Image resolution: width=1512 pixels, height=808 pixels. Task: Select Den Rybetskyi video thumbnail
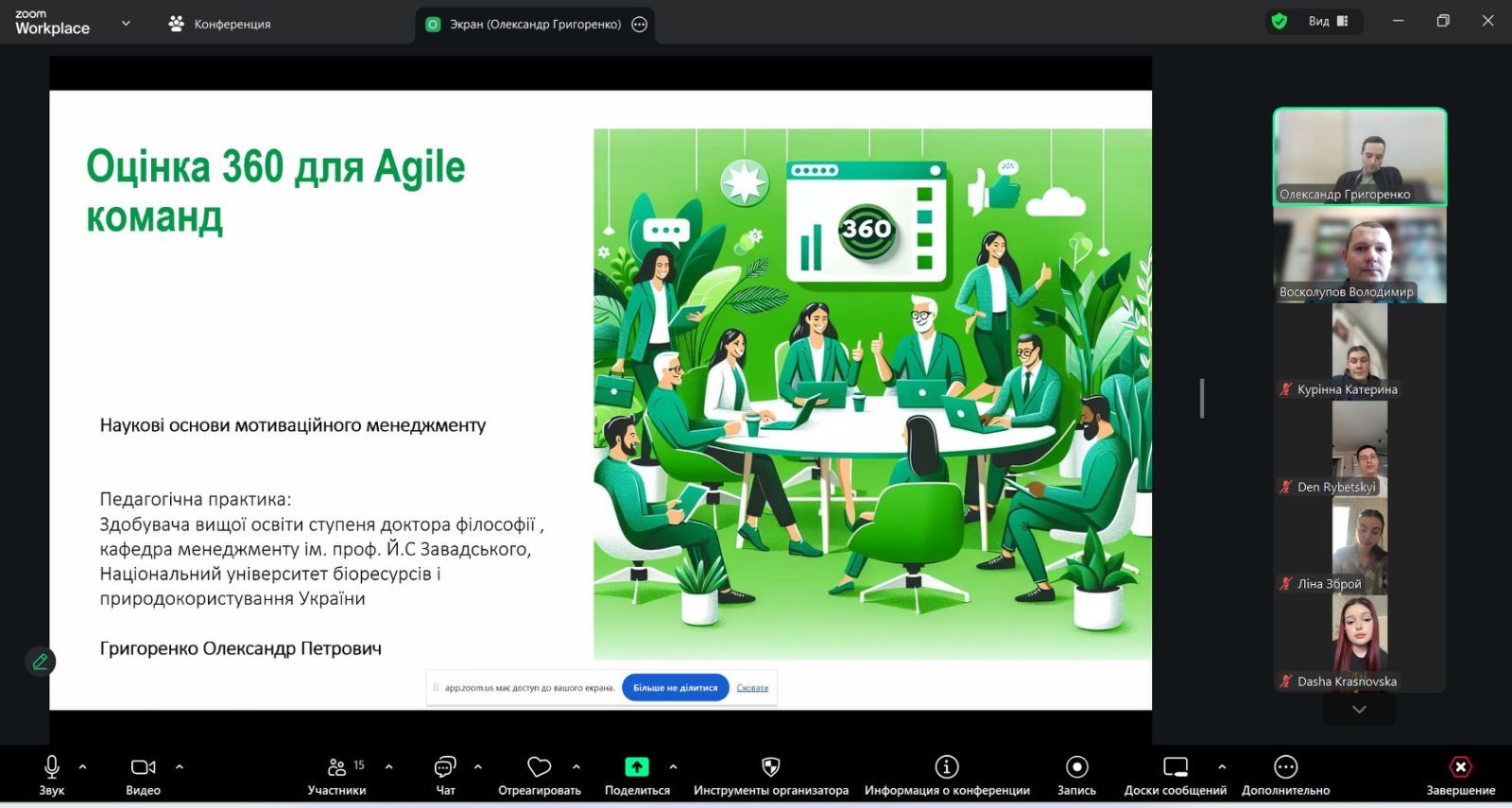(x=1360, y=450)
